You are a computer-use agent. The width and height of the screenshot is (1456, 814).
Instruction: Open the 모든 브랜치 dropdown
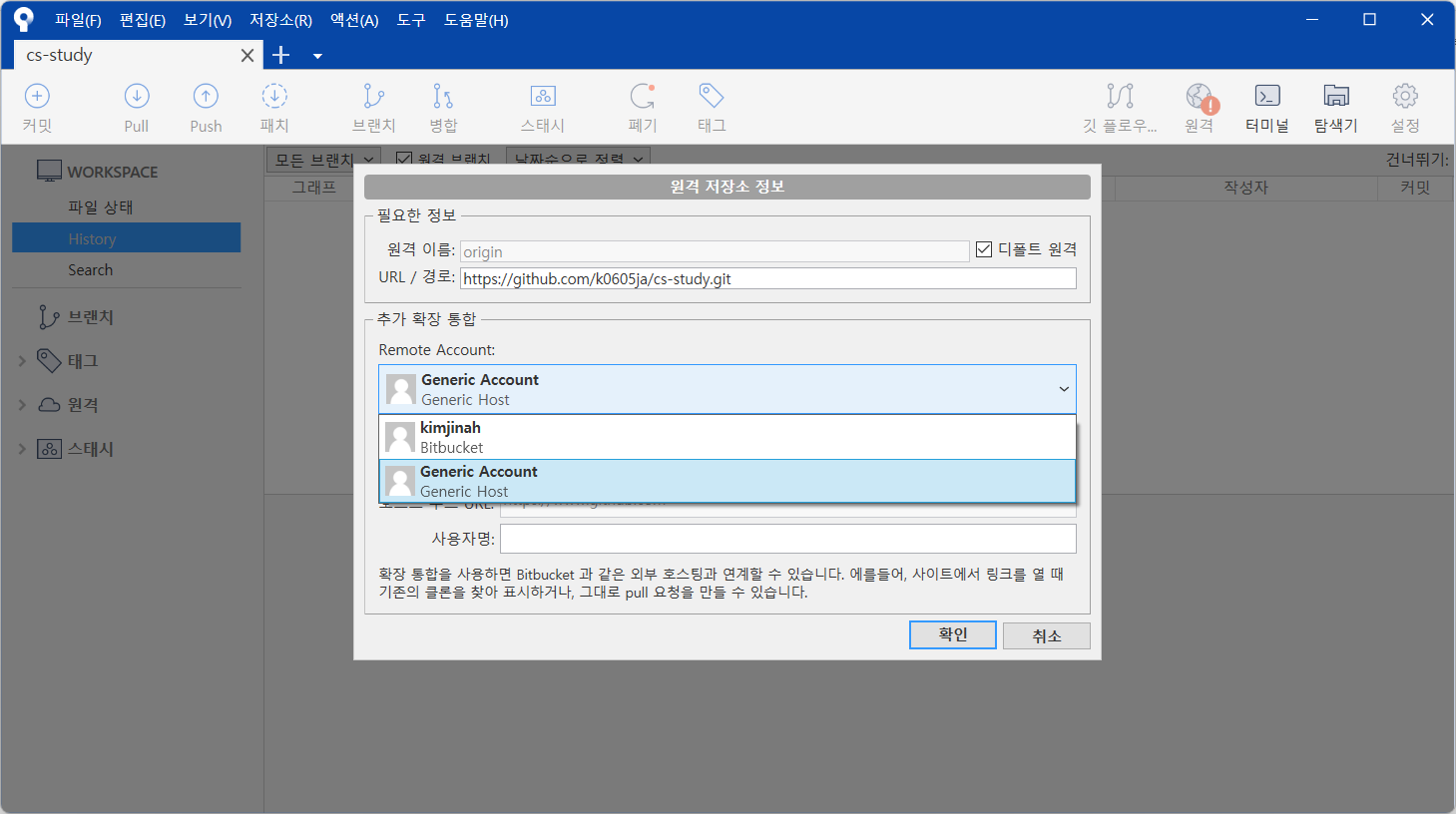(323, 159)
